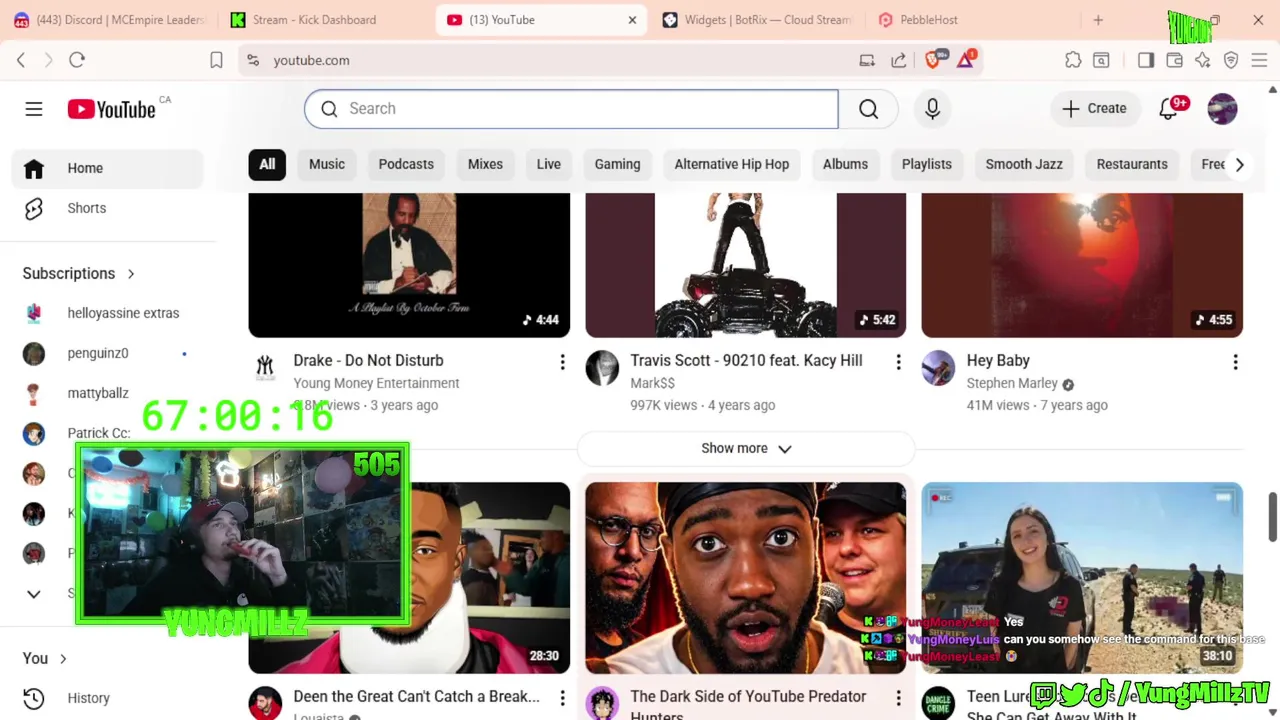Screen dimensions: 1280x720
Task: Open options menu for Hey Baby video
Action: click(1235, 362)
